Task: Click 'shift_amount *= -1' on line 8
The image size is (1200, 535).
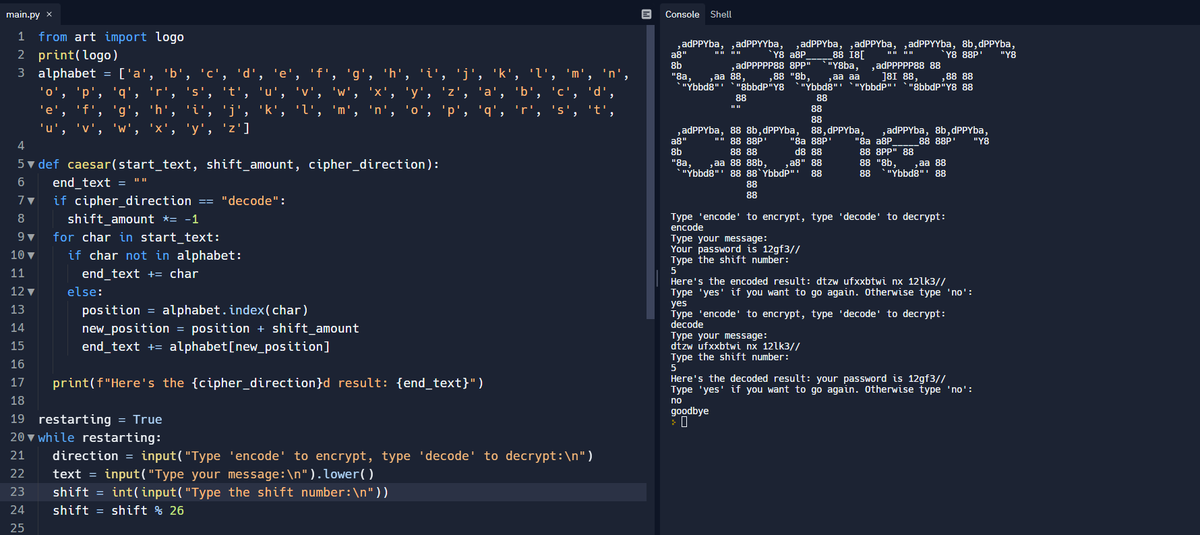Action: coord(134,219)
